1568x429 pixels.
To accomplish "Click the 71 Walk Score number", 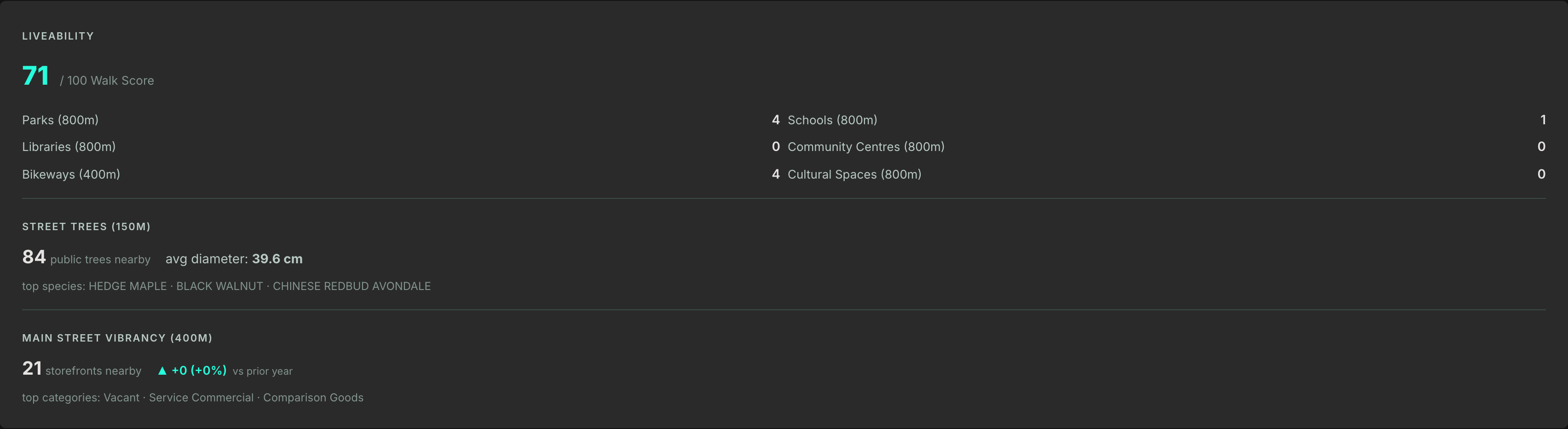I will pos(35,76).
